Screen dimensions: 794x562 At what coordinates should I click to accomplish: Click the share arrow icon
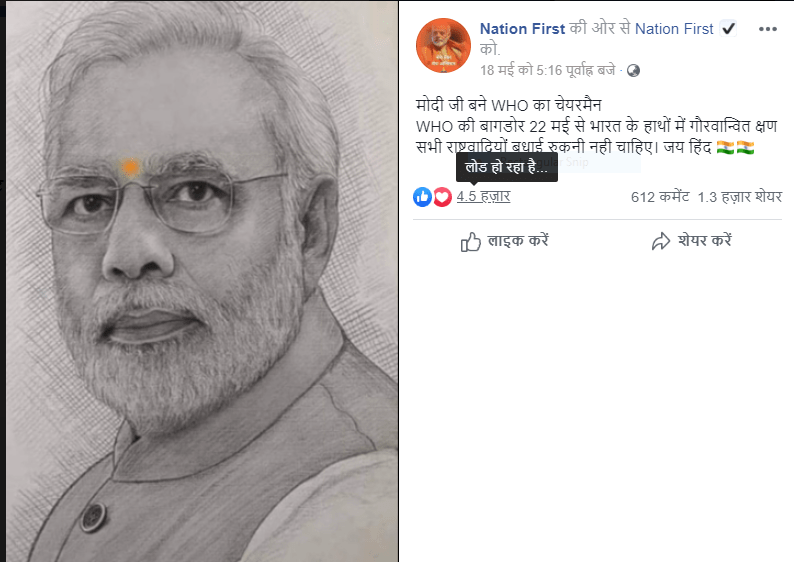tap(661, 242)
